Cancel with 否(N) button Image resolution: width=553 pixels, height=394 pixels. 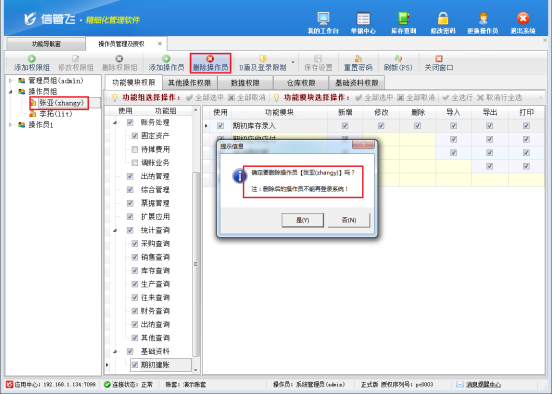click(x=349, y=220)
